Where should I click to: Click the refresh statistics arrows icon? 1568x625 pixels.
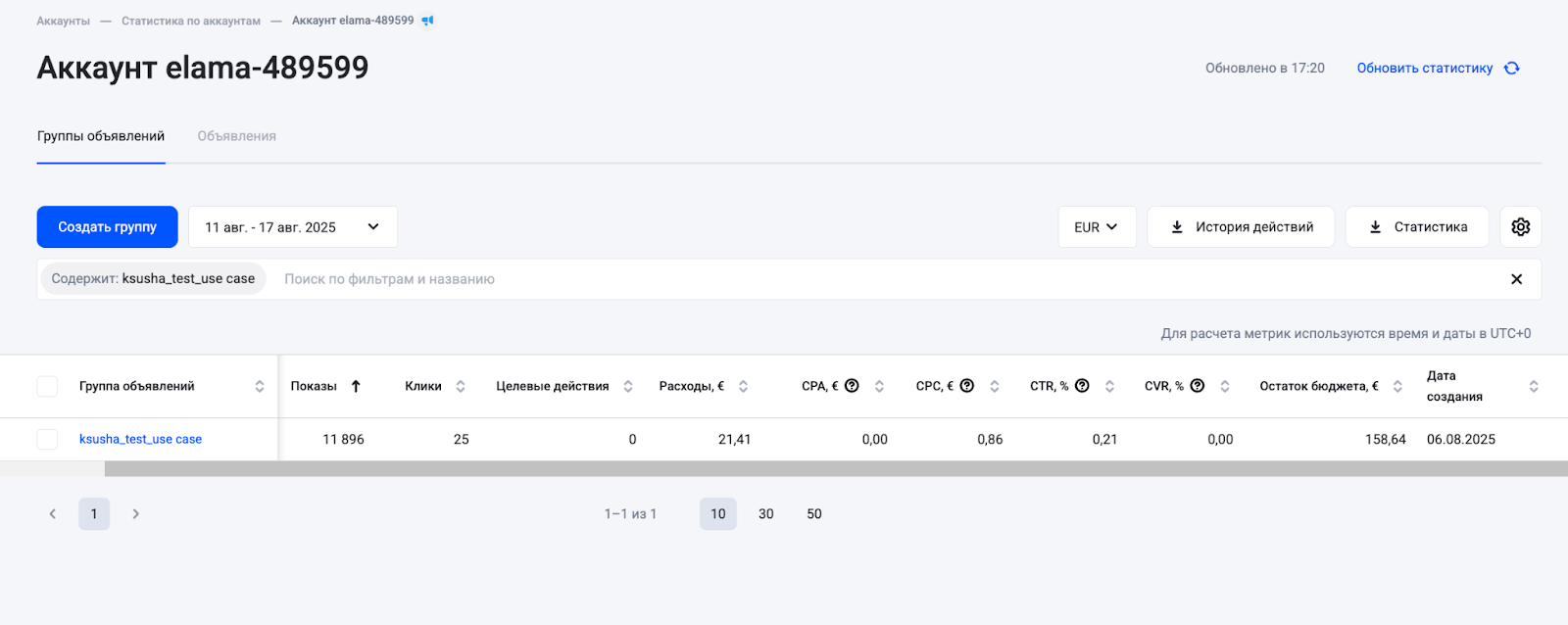point(1512,69)
